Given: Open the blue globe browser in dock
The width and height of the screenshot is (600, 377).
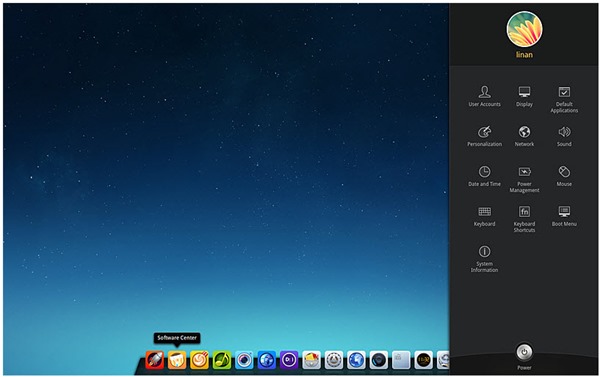Looking at the screenshot, I should (267, 360).
